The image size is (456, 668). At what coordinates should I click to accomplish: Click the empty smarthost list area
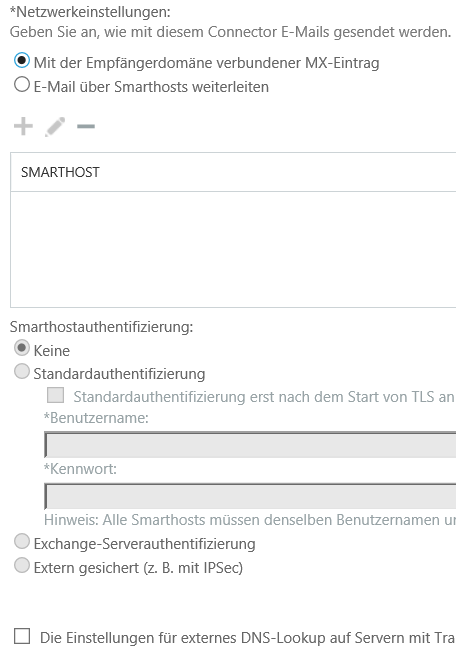pyautogui.click(x=233, y=249)
